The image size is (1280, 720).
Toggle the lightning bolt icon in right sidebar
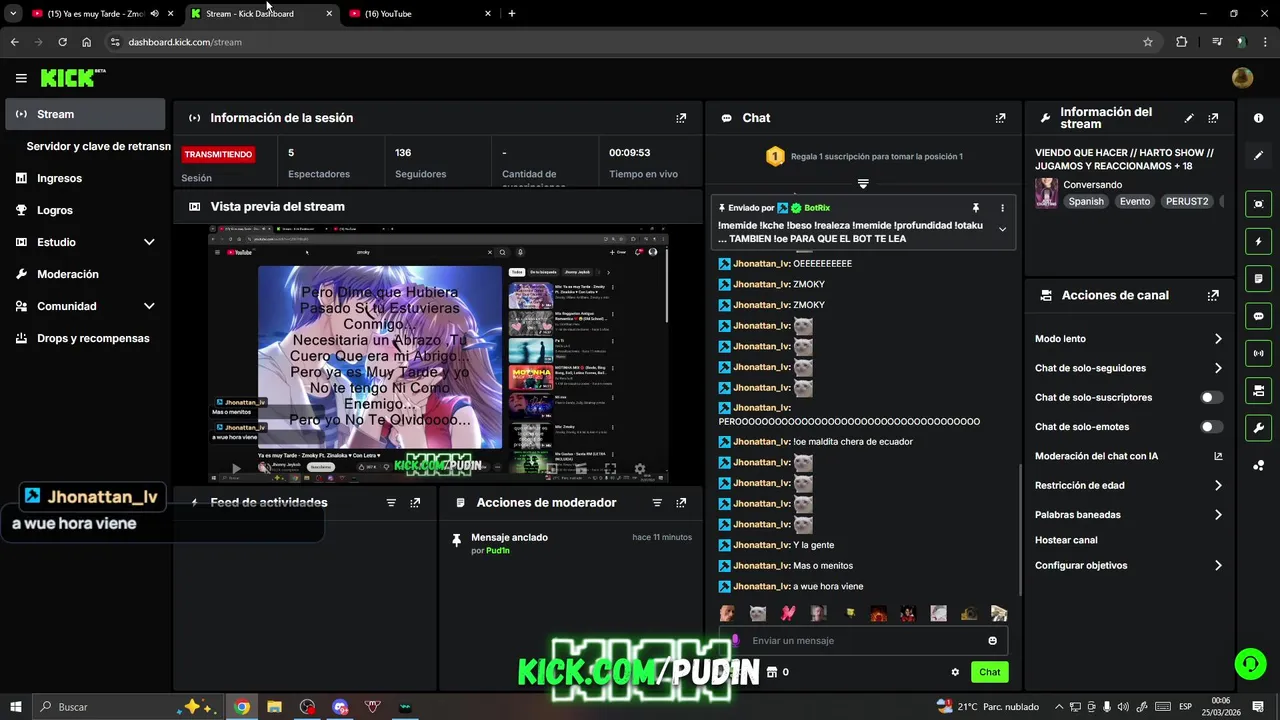(x=1258, y=241)
